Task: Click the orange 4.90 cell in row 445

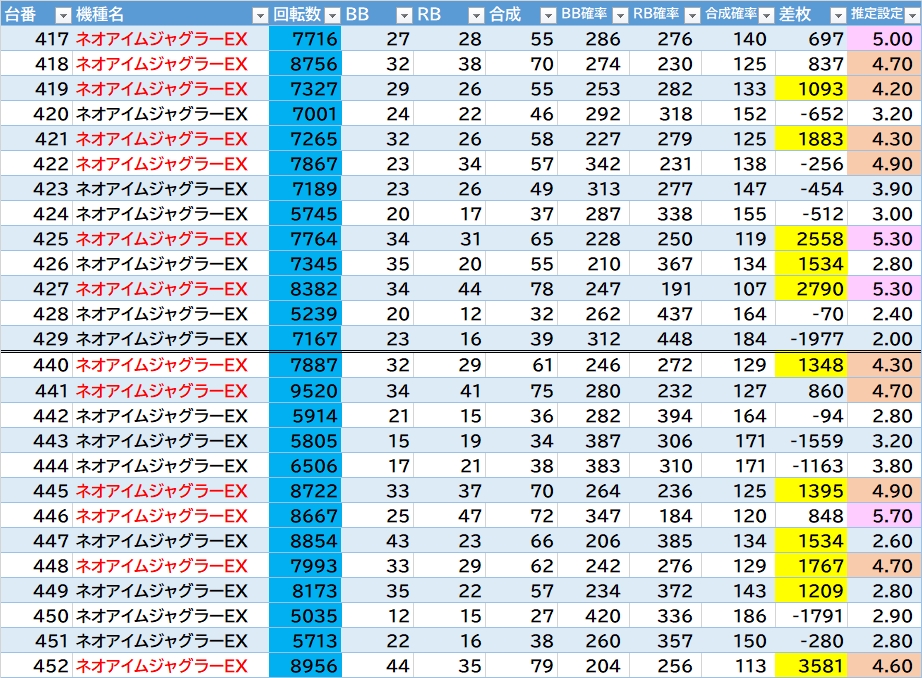Action: tap(883, 491)
